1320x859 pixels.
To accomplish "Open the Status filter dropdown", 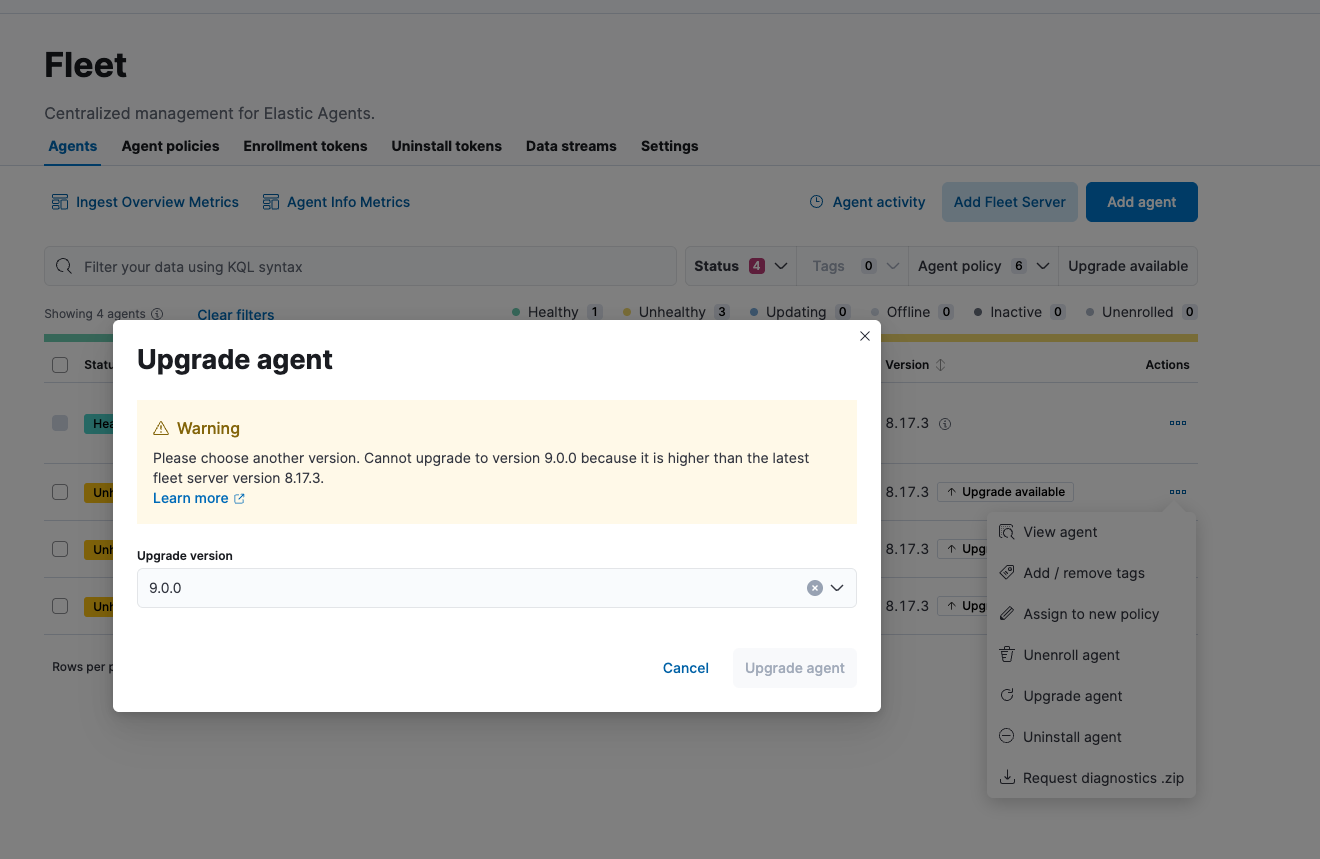I will coord(740,266).
